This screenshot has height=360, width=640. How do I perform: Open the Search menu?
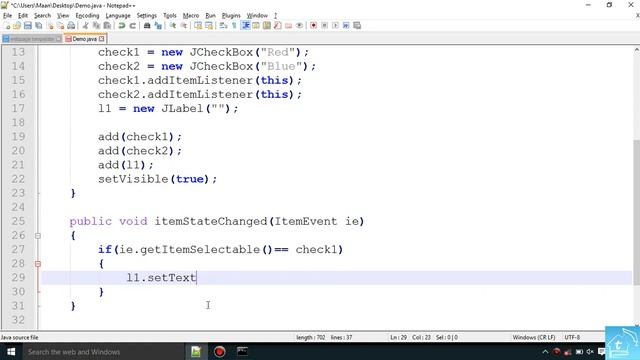pyautogui.click(x=42, y=16)
